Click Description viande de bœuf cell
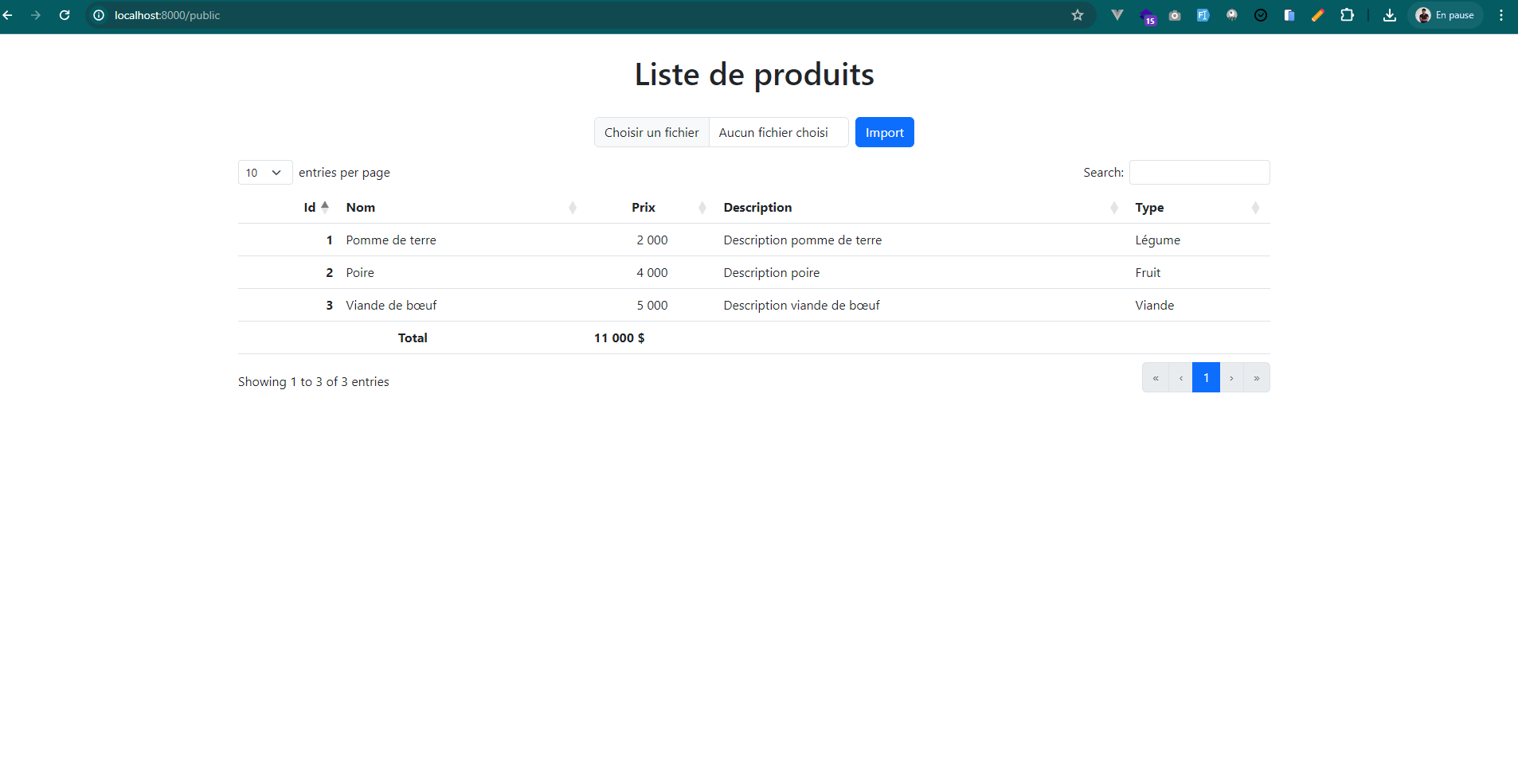The width and height of the screenshot is (1518, 784). (802, 306)
